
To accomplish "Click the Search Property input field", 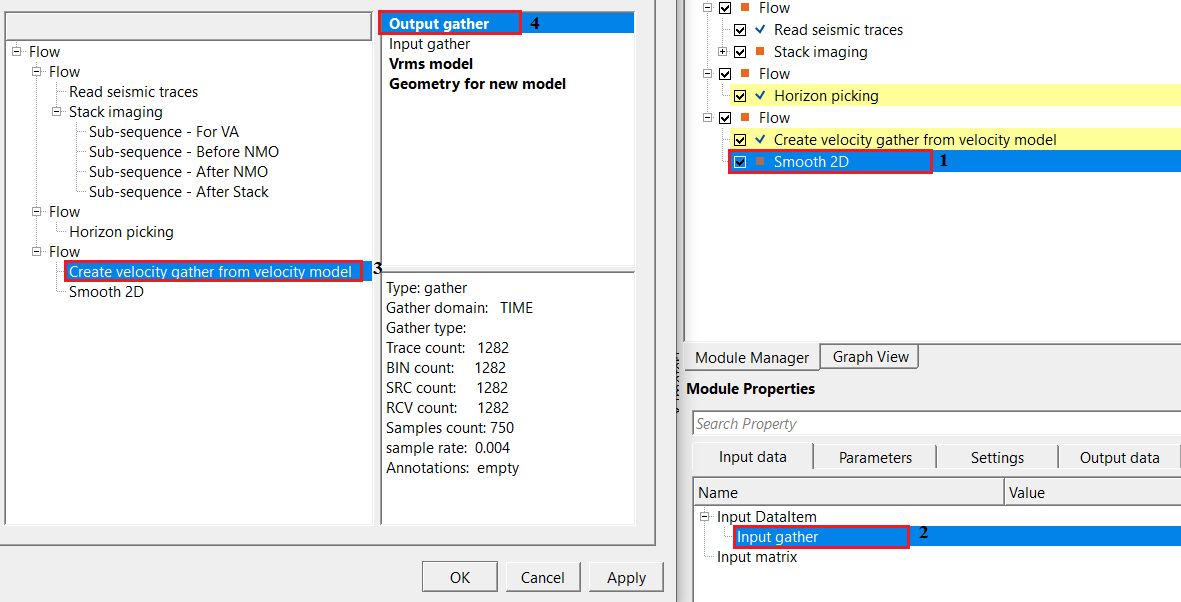I will (936, 423).
